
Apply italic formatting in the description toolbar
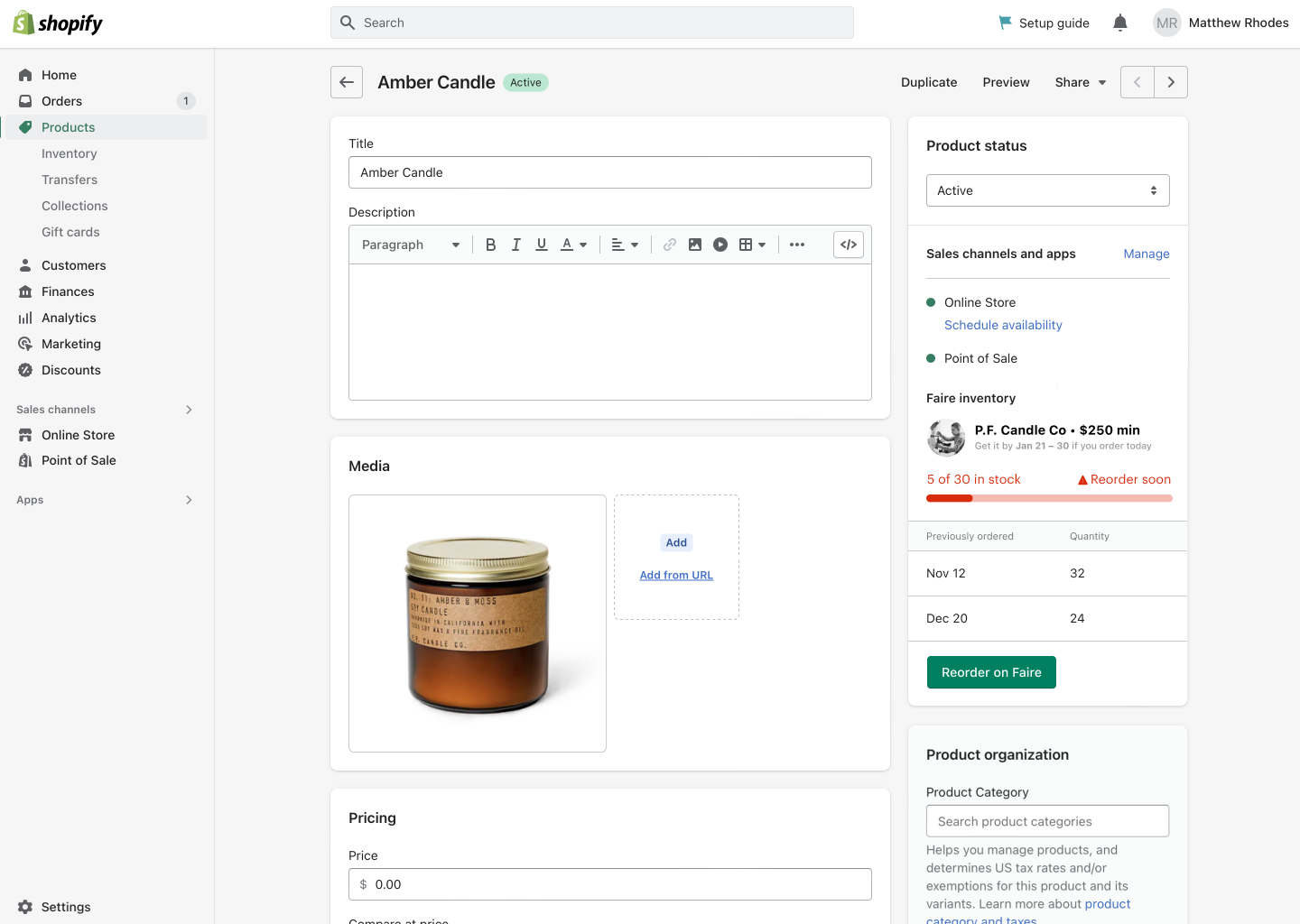pyautogui.click(x=515, y=244)
